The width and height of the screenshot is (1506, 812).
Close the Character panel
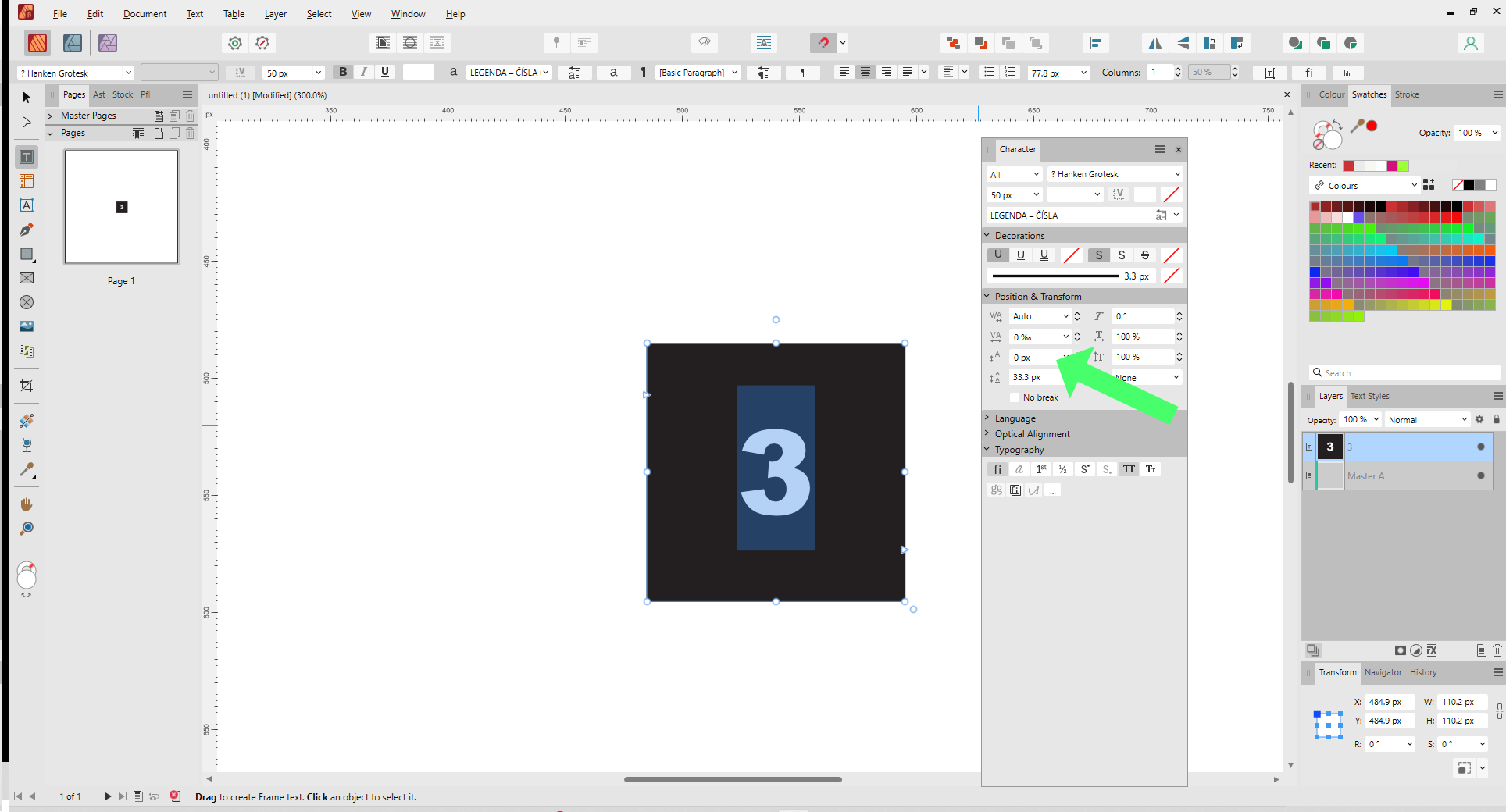click(1179, 149)
